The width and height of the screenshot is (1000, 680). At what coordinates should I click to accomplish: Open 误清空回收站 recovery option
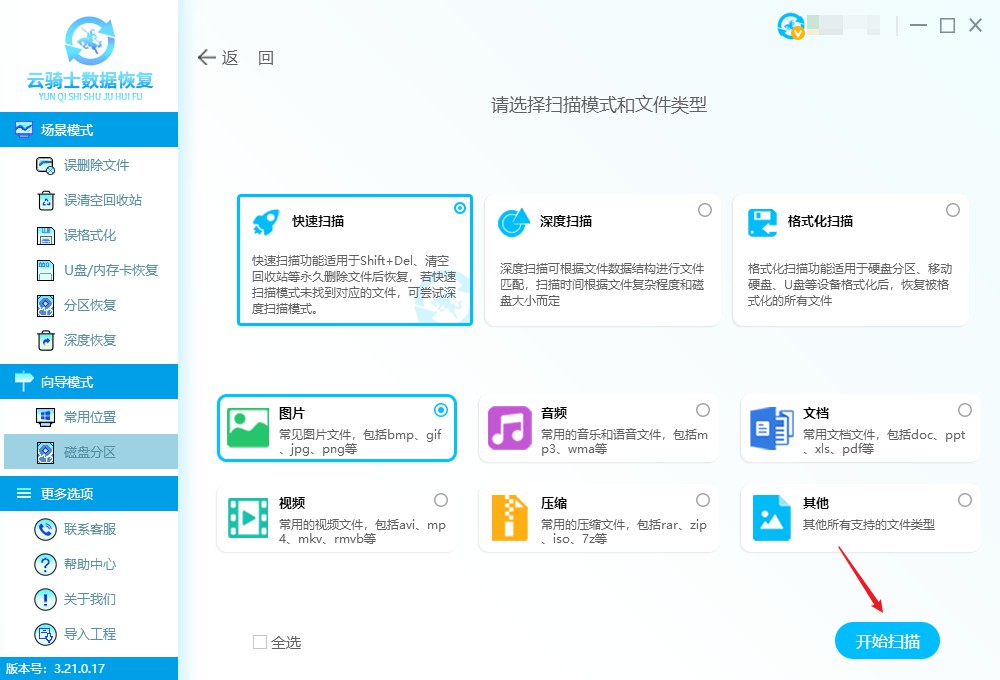[80, 200]
